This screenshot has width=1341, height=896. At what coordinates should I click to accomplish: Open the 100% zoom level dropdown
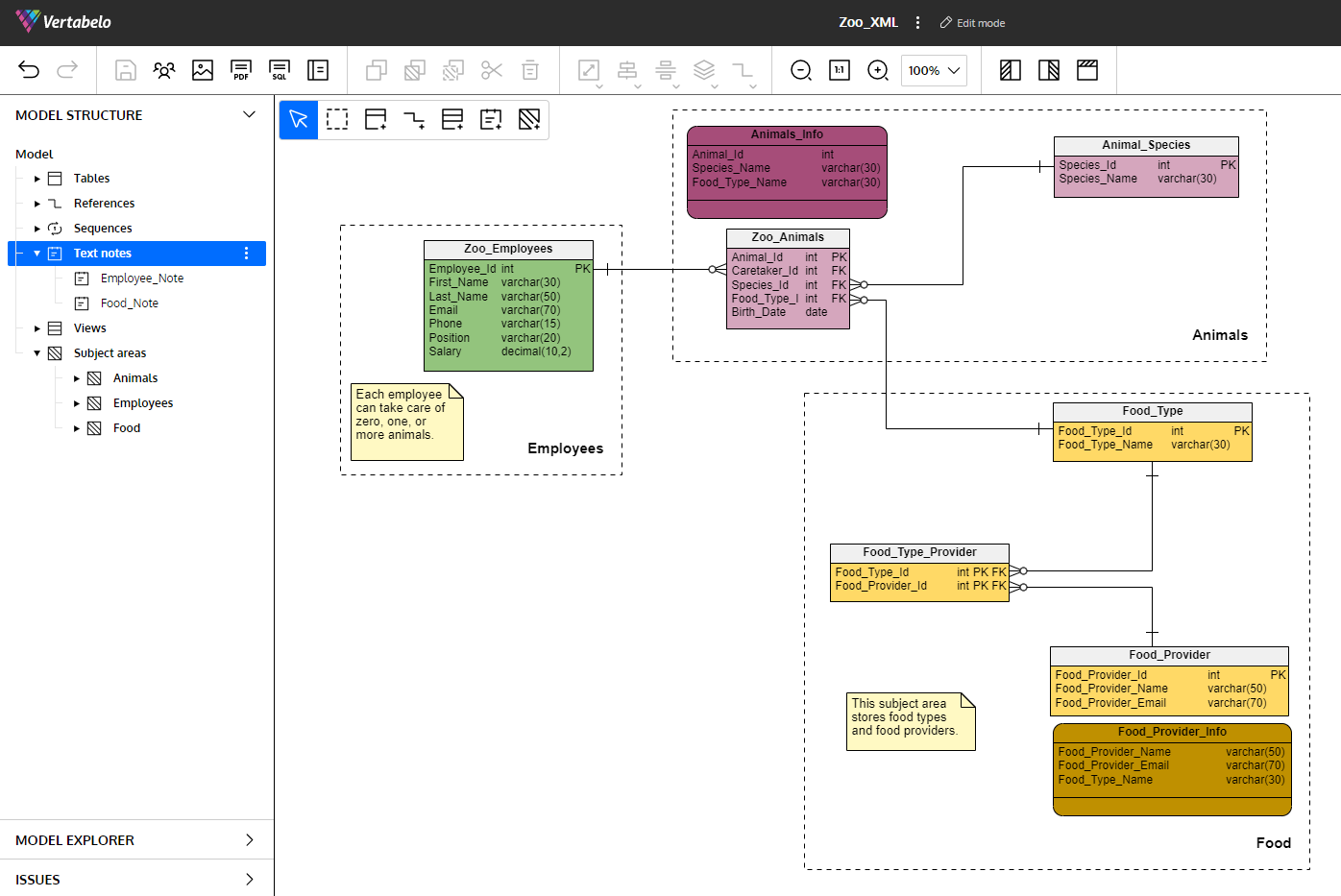tap(934, 70)
